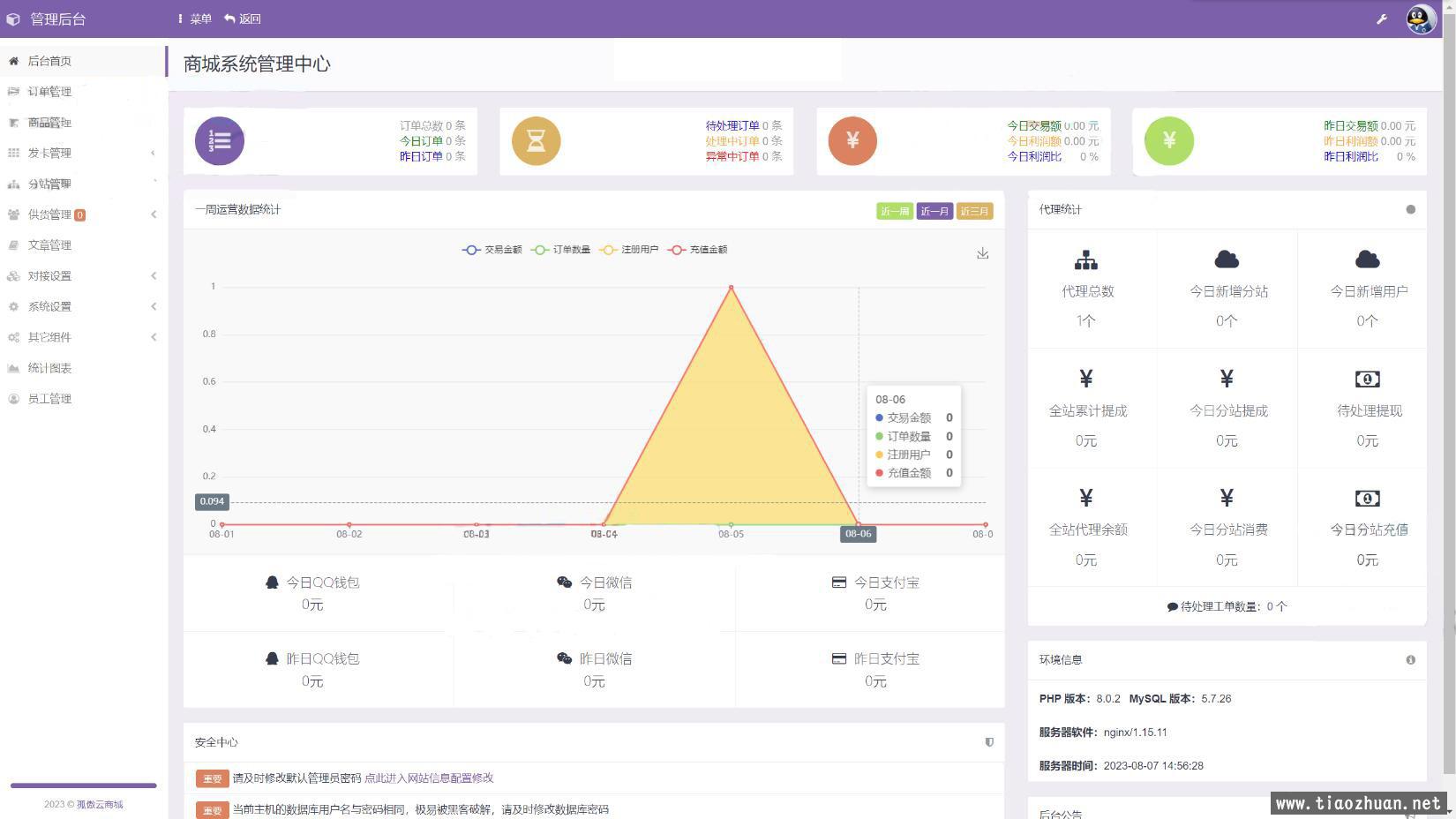Click the 供货管理 orange 0 badge
Image resolution: width=1456 pixels, height=819 pixels.
tap(80, 214)
